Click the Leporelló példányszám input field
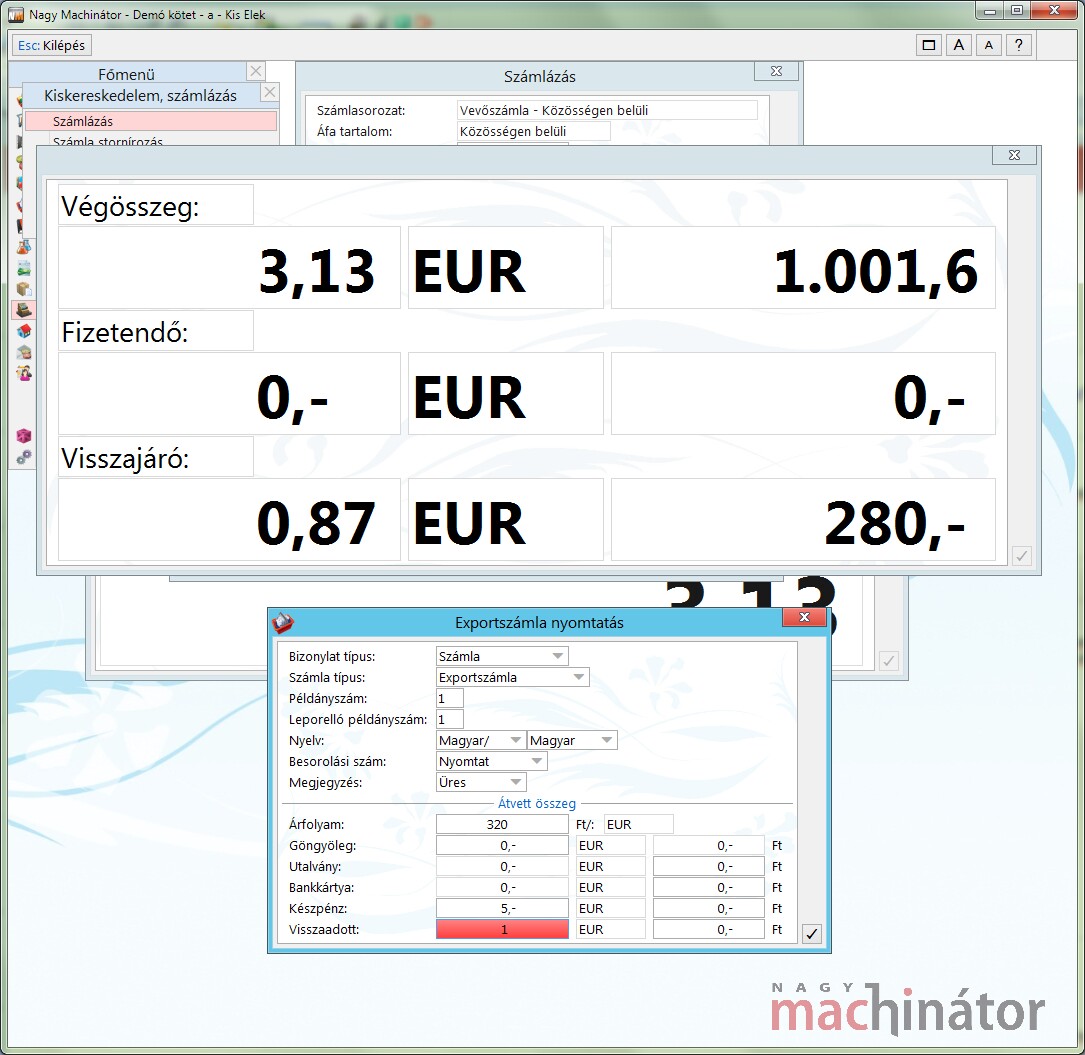The height and width of the screenshot is (1055, 1085). click(450, 719)
